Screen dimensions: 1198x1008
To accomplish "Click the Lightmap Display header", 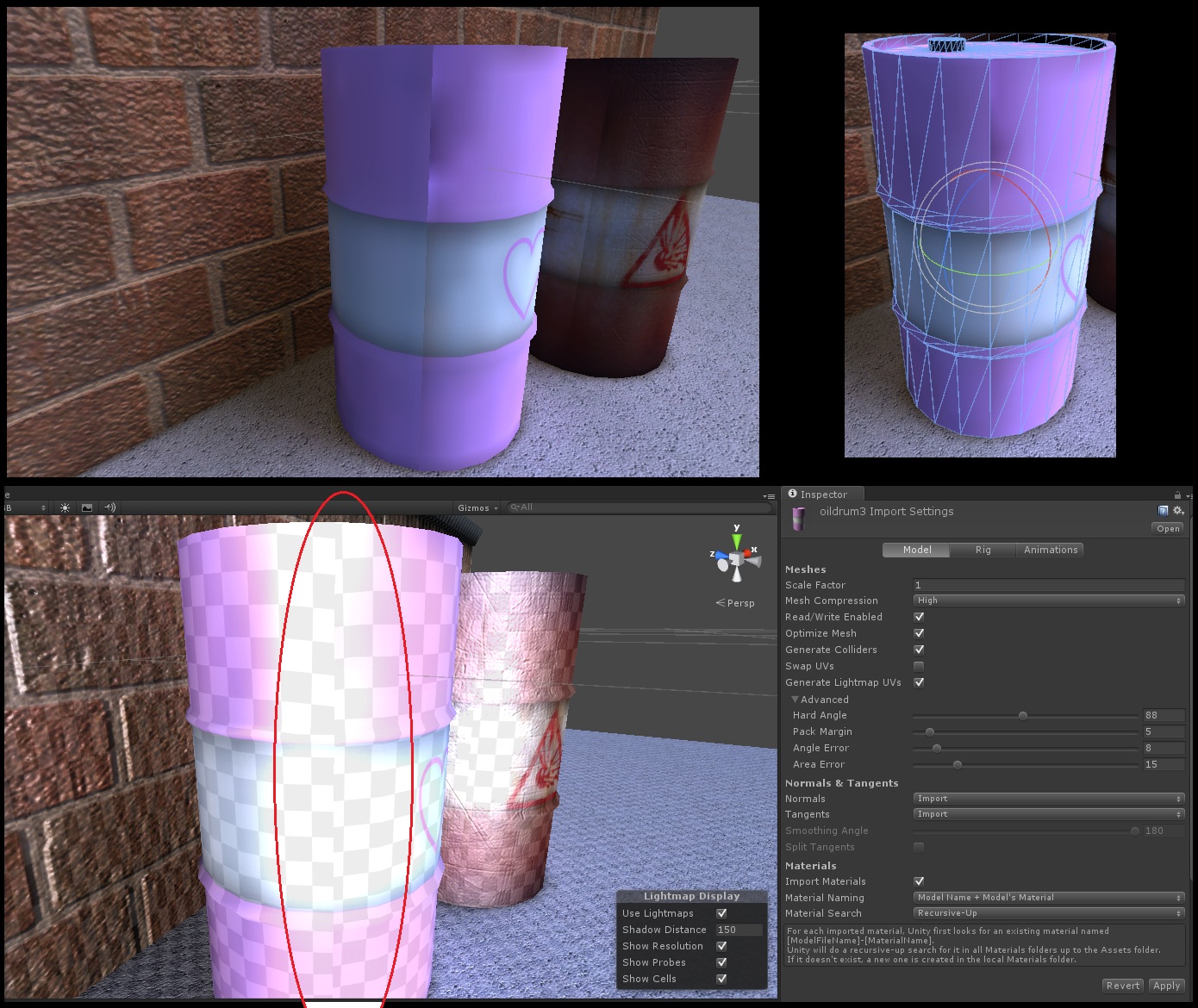I will 692,896.
